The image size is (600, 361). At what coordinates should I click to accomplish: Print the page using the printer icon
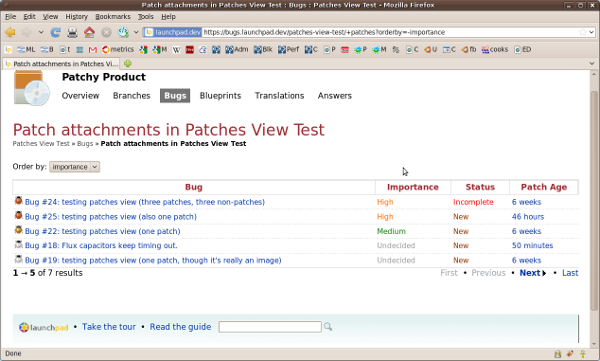click(72, 33)
